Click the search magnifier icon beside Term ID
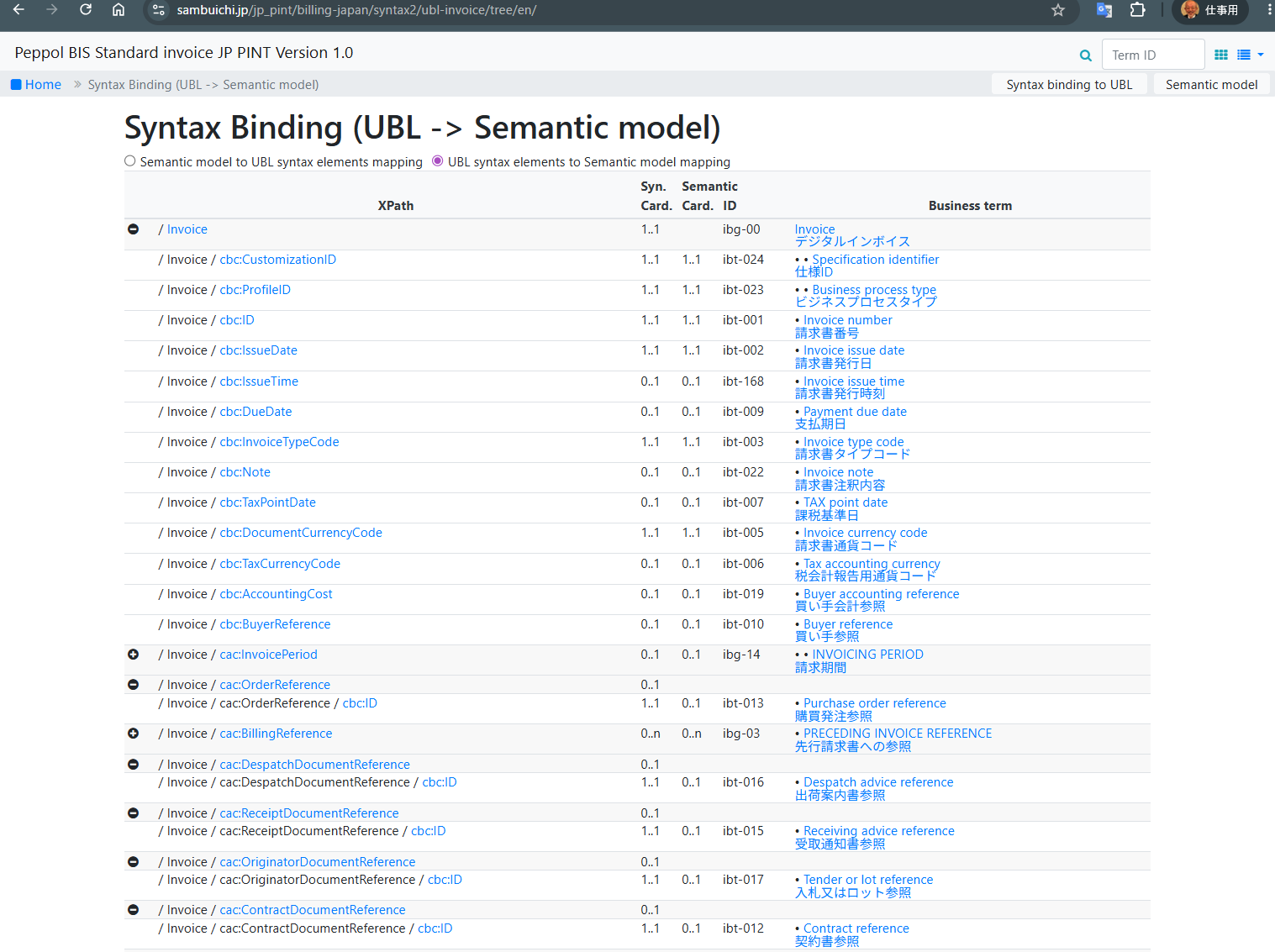Screen dimensions: 1275x952 tap(1086, 55)
